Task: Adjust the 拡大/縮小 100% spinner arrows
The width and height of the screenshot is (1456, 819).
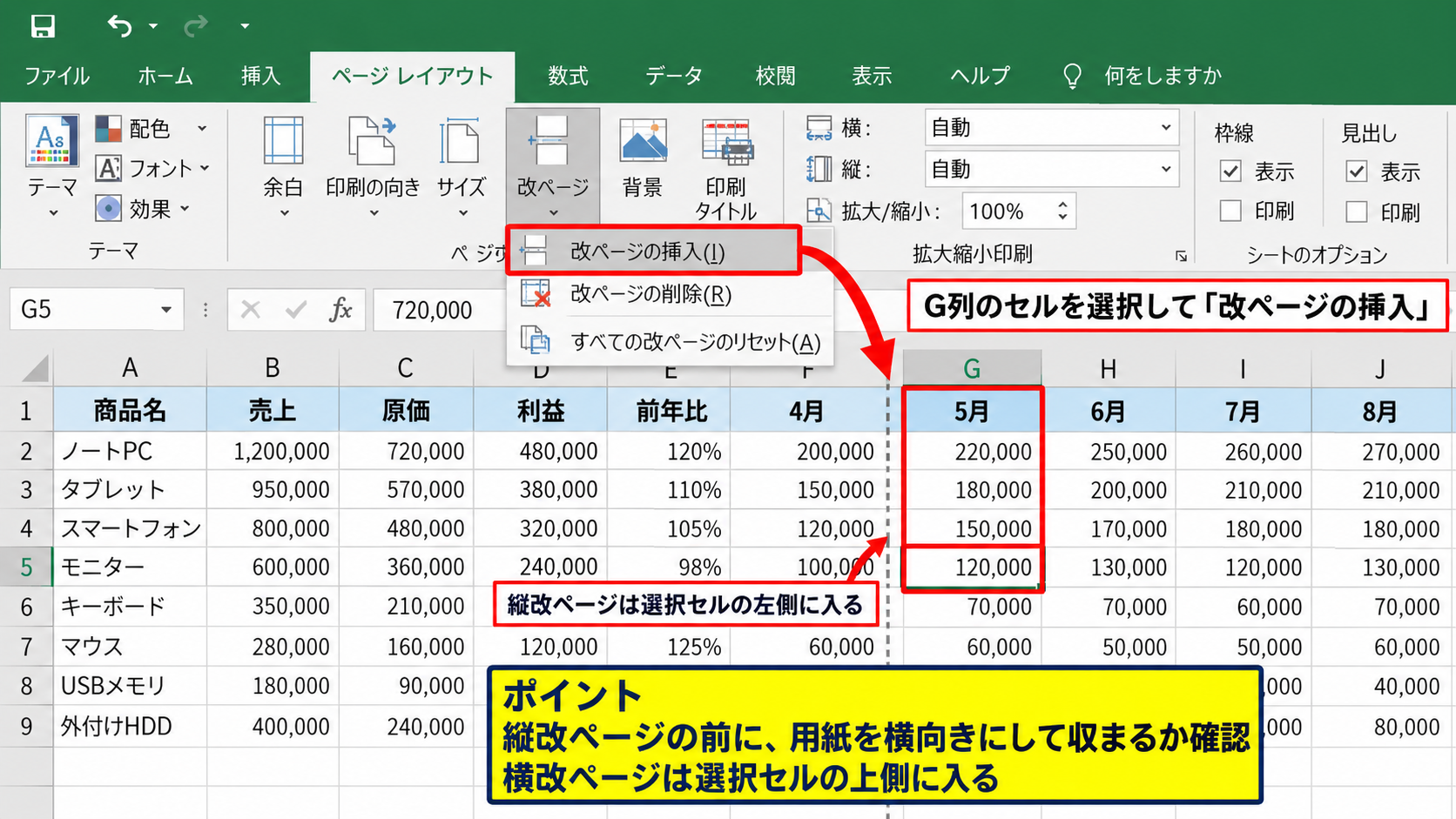Action: pos(1062,211)
